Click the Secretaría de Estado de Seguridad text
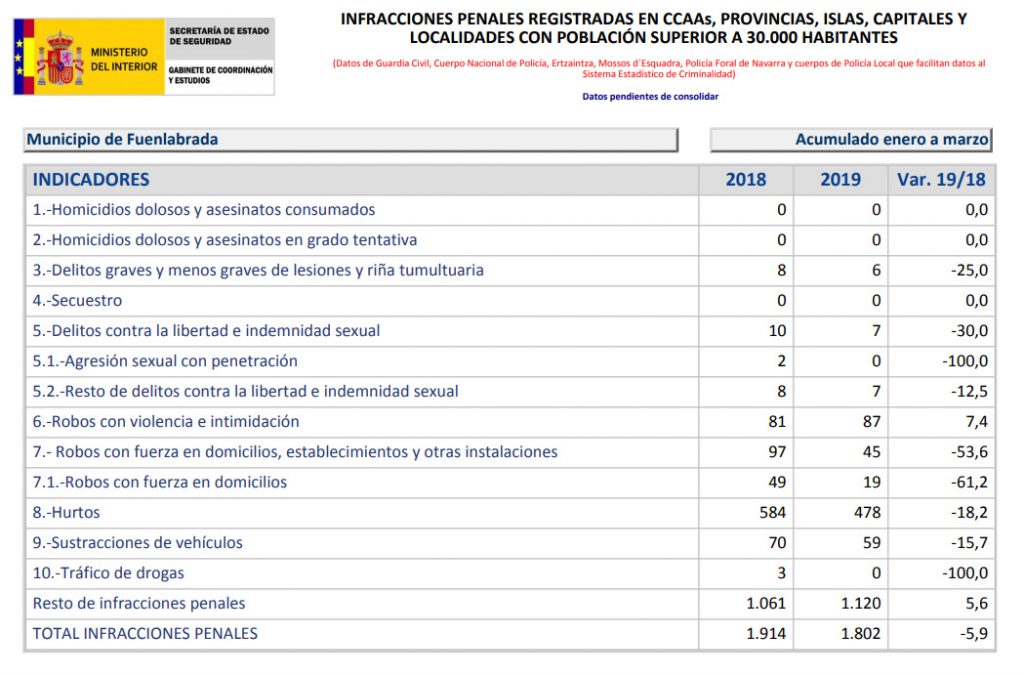Screen dimensions: 1024x676 219,36
